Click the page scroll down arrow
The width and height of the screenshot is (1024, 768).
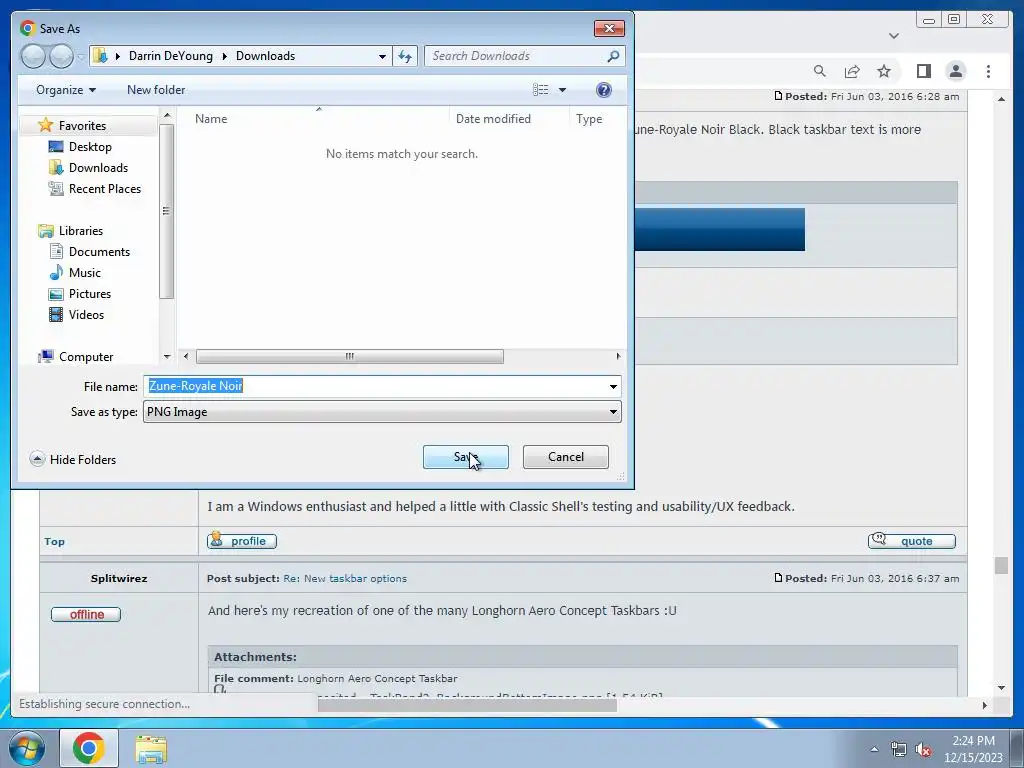(x=1001, y=688)
